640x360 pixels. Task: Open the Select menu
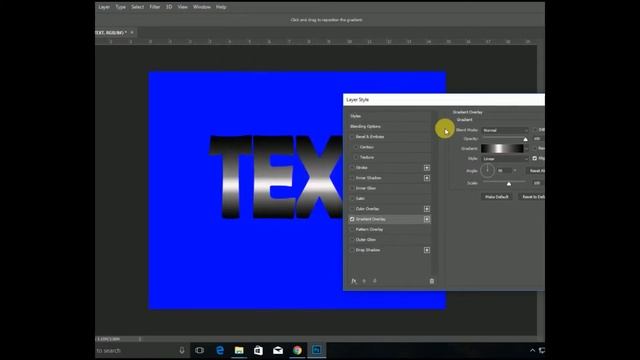tap(138, 7)
